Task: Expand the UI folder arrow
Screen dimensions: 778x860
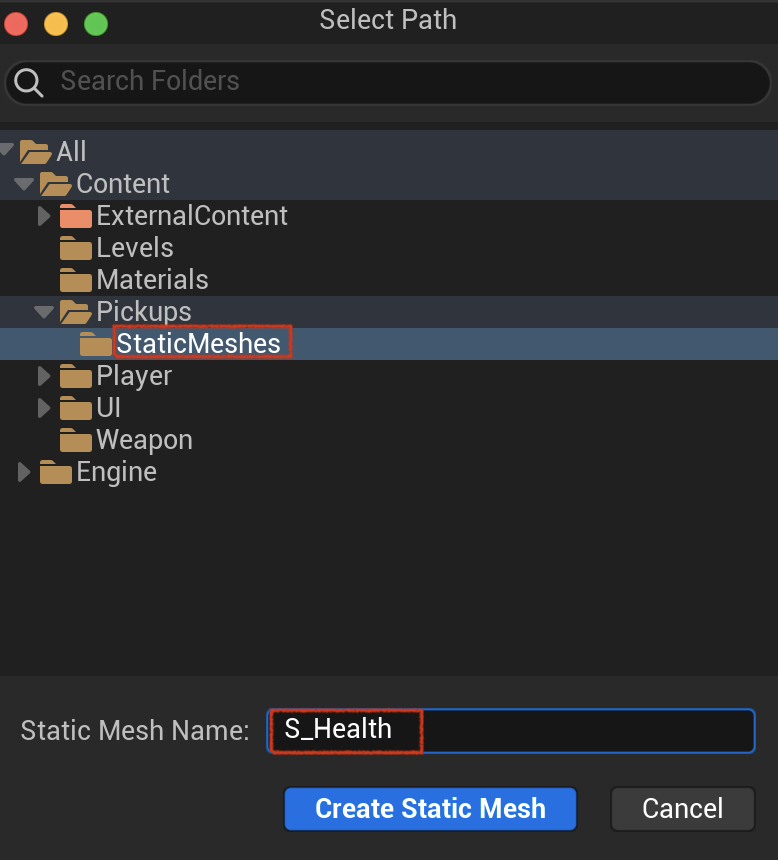Action: coord(44,408)
